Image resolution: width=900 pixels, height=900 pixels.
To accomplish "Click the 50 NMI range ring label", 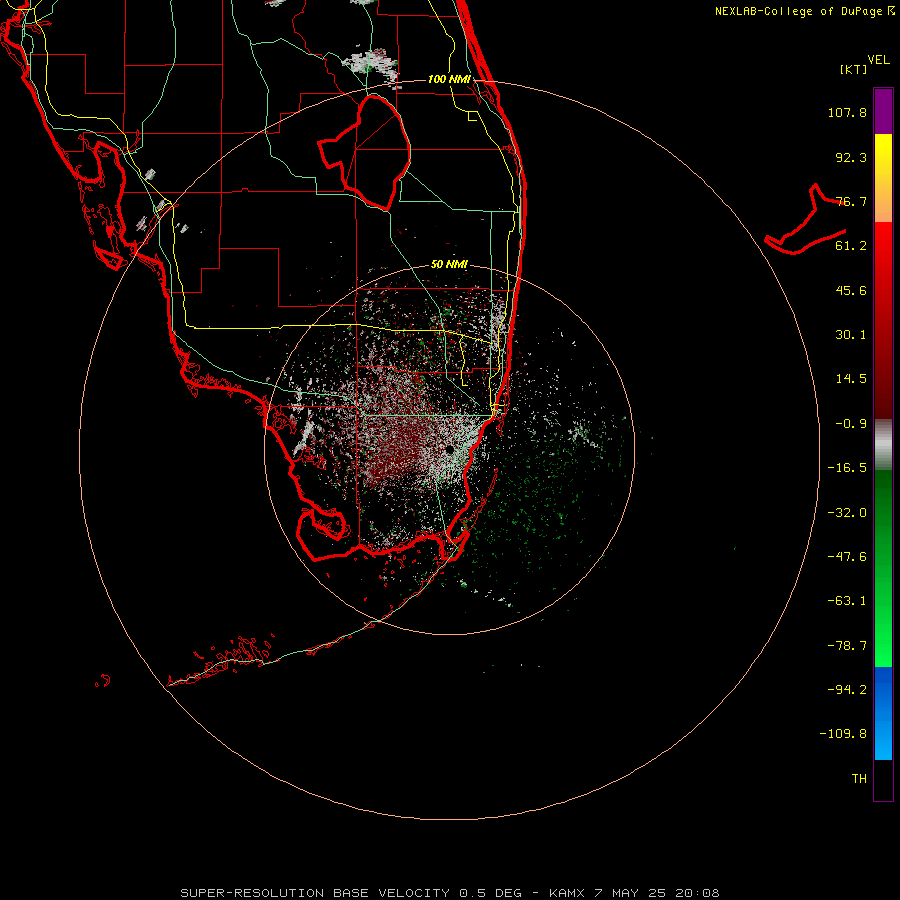I will 449,264.
